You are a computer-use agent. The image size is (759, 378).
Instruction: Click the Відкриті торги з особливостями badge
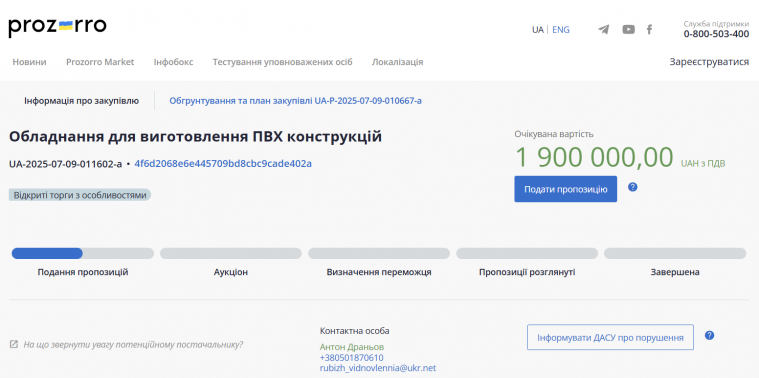(80, 195)
